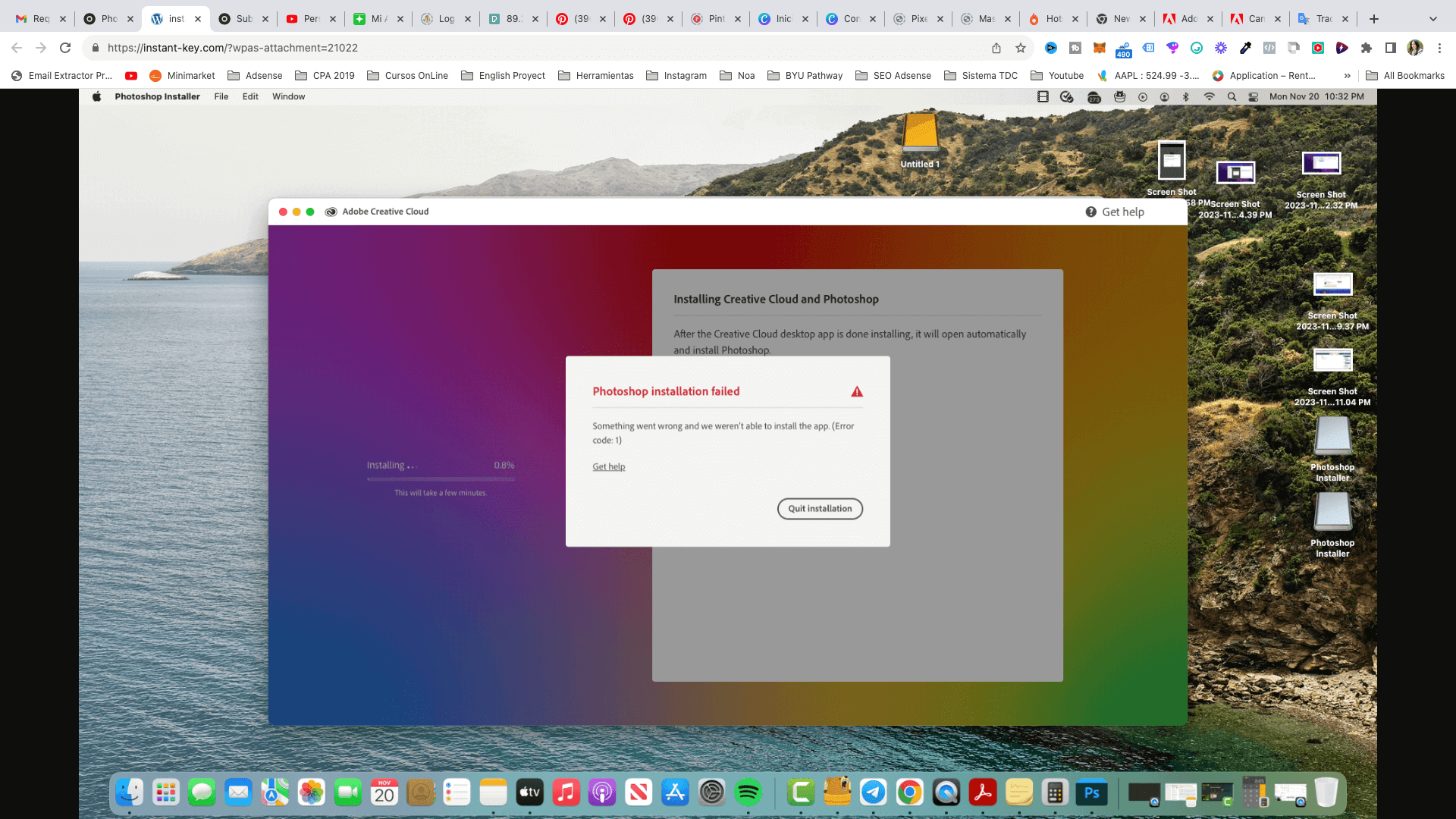Expand the tab search chevron
The image size is (1456, 819).
[1432, 19]
